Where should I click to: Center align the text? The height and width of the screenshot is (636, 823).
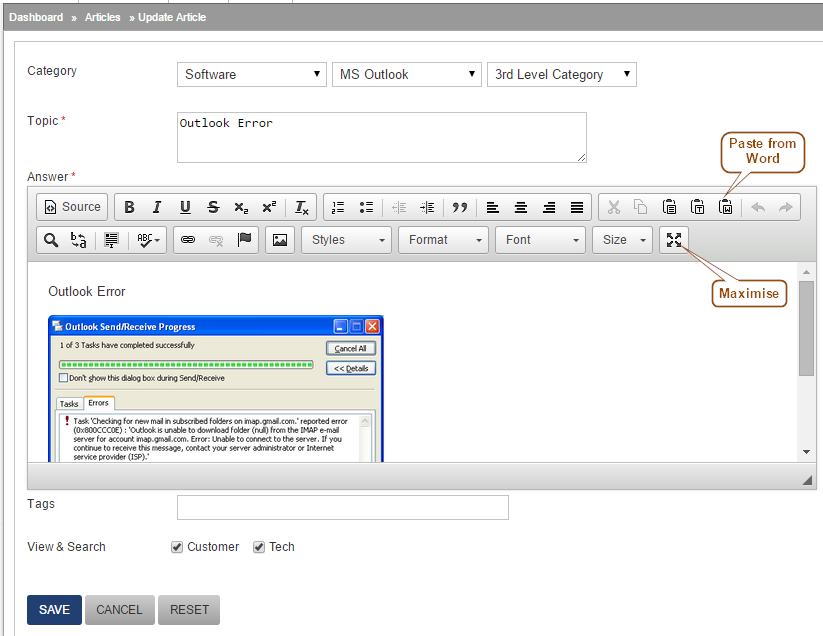pyautogui.click(x=521, y=207)
